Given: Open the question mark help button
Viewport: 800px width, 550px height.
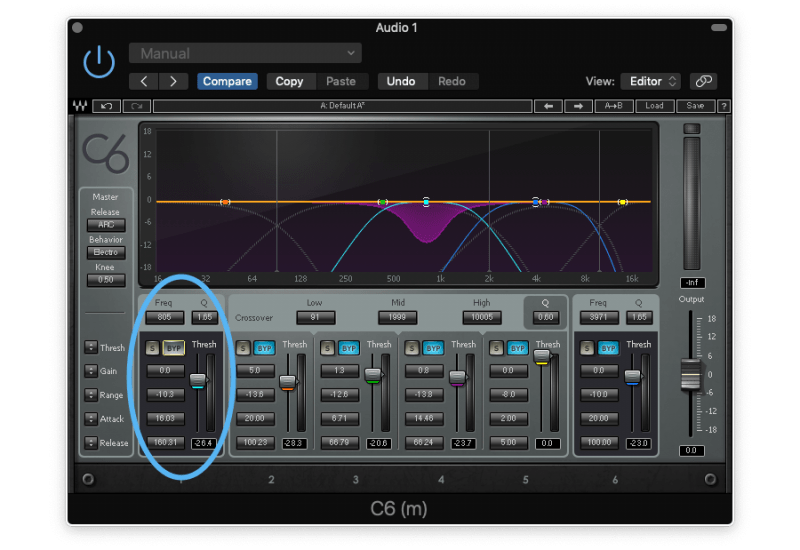Looking at the screenshot, I should pyautogui.click(x=723, y=106).
